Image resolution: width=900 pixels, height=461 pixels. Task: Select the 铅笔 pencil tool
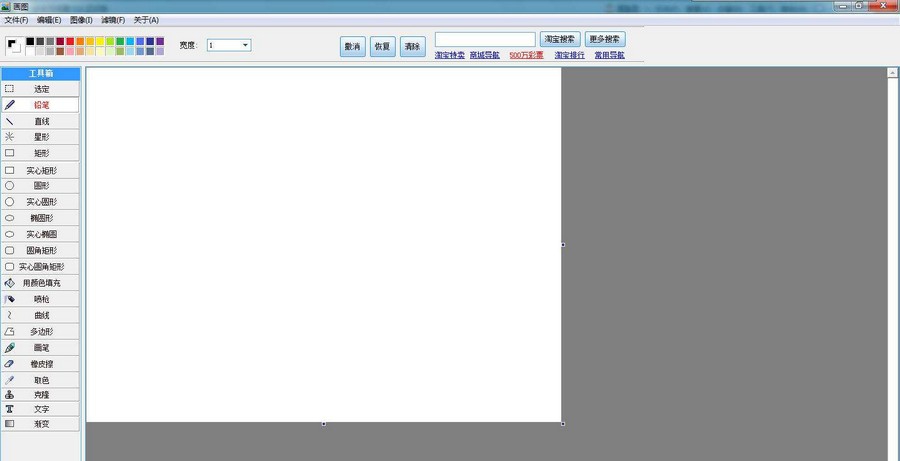40,105
